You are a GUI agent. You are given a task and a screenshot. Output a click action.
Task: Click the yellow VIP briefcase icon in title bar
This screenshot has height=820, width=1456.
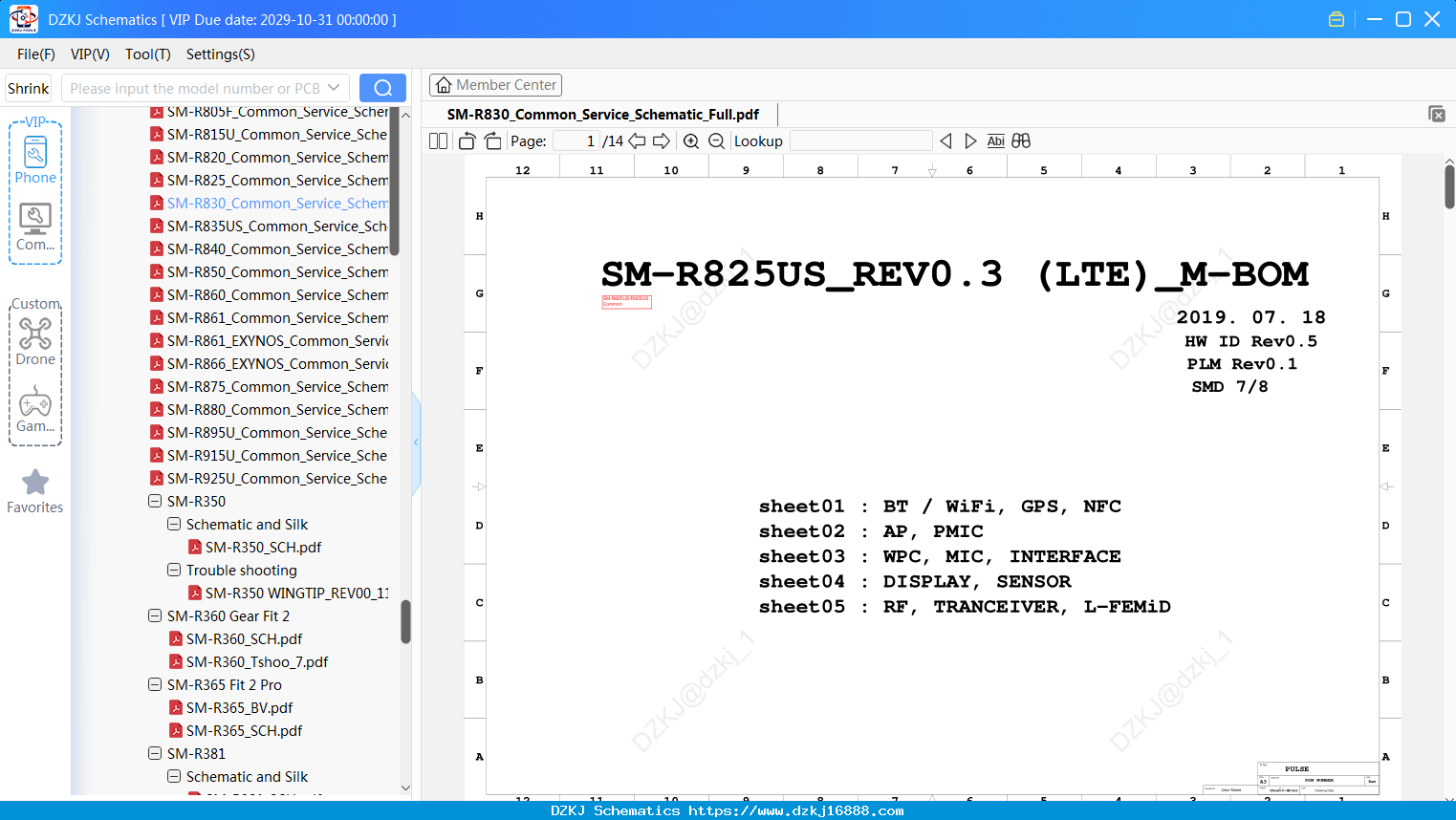[x=1336, y=19]
